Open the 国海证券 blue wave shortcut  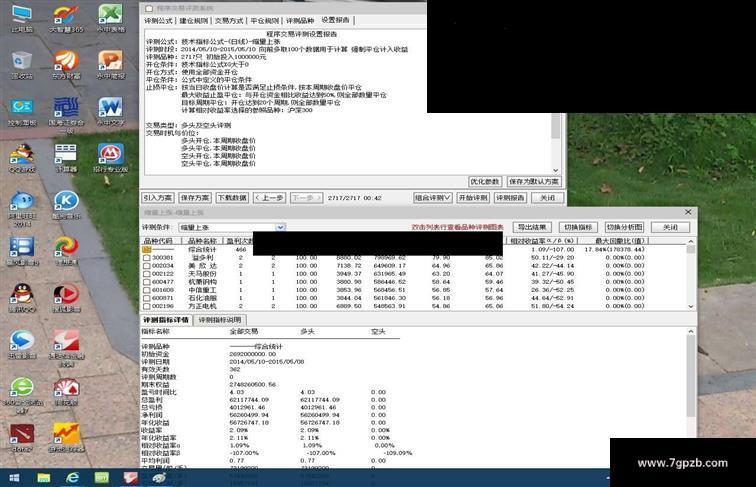coord(66,114)
